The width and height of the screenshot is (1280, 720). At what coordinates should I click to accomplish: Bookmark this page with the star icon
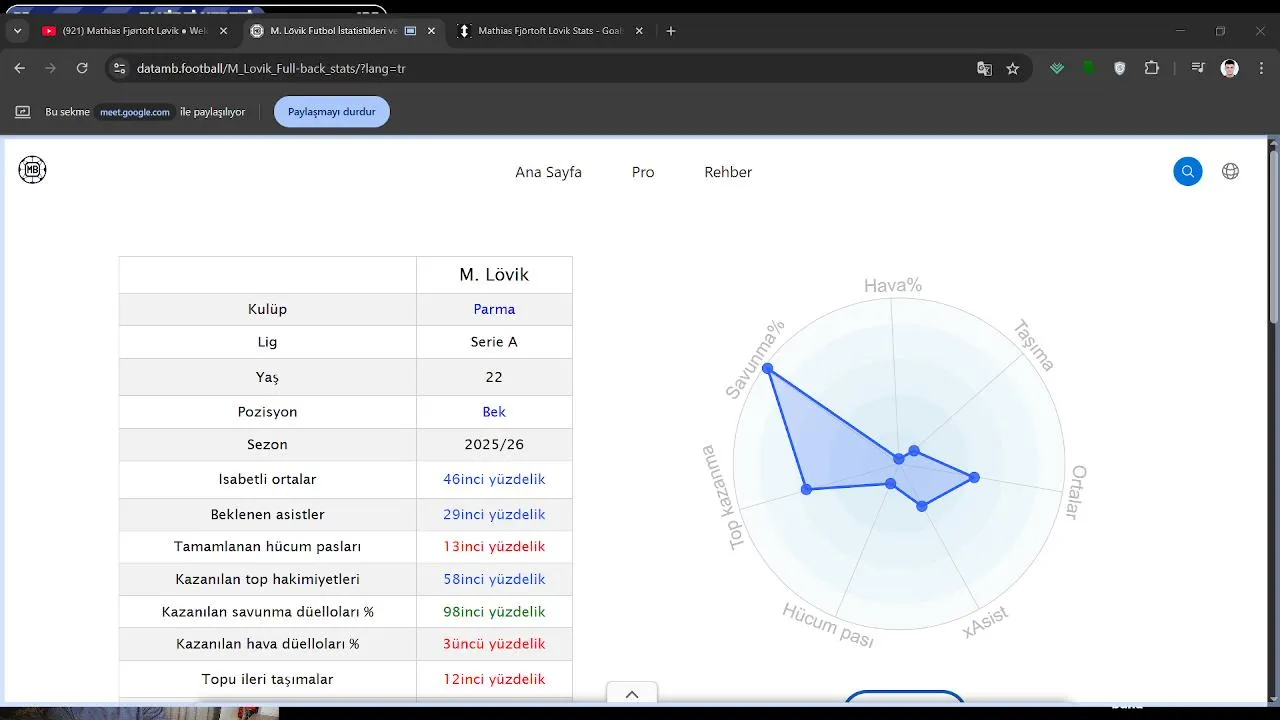(x=1012, y=68)
